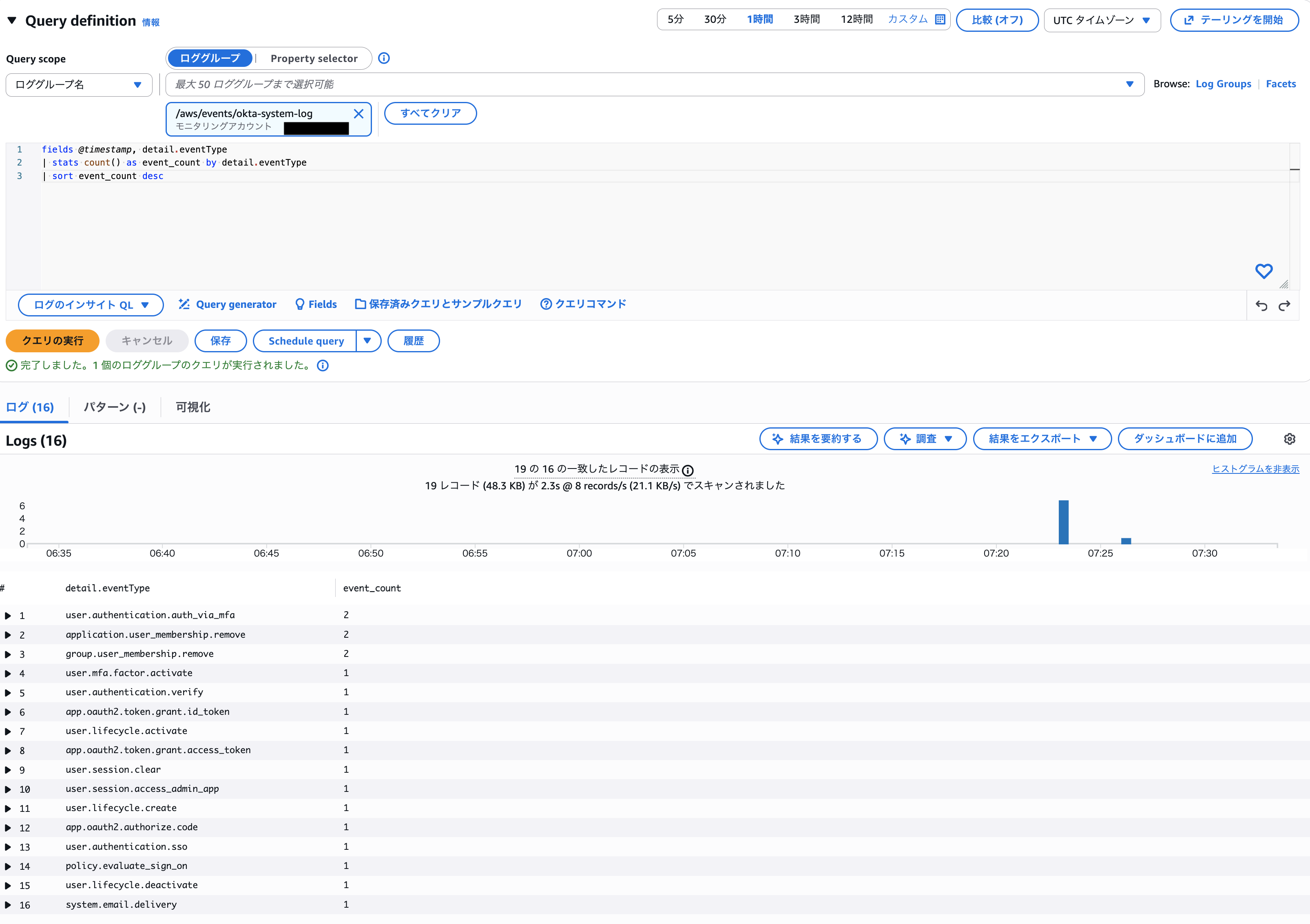This screenshot has height=924, width=1310.
Task: Click the redo arrow in query editor
Action: pyautogui.click(x=1284, y=306)
